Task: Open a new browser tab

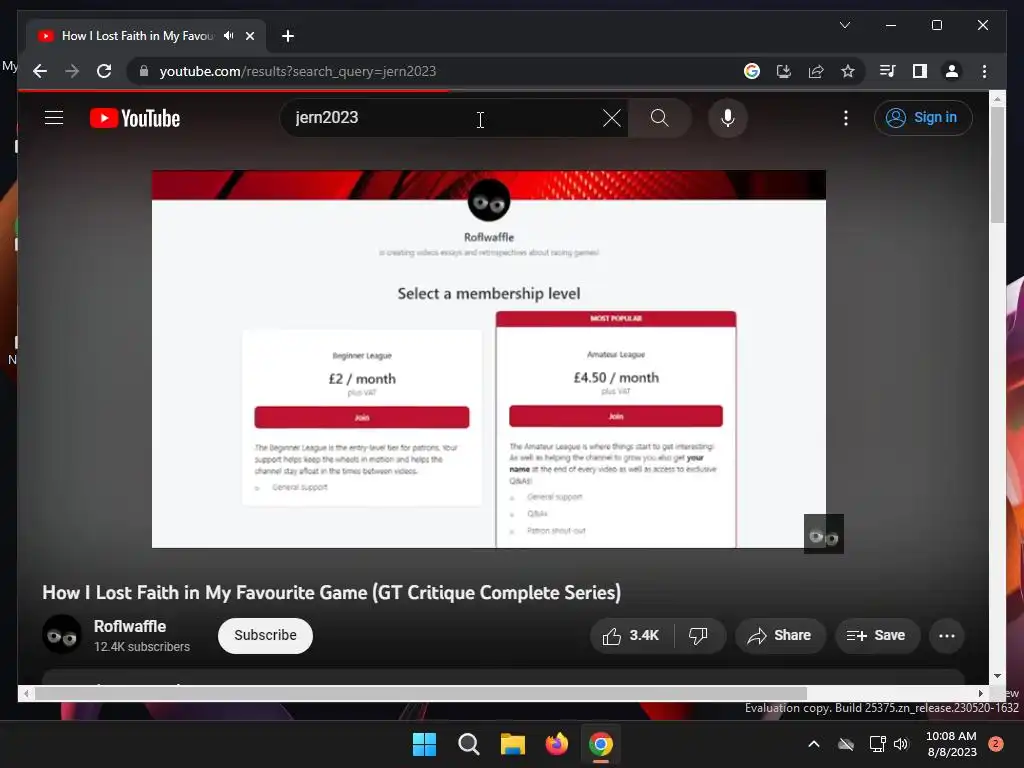Action: click(x=287, y=36)
